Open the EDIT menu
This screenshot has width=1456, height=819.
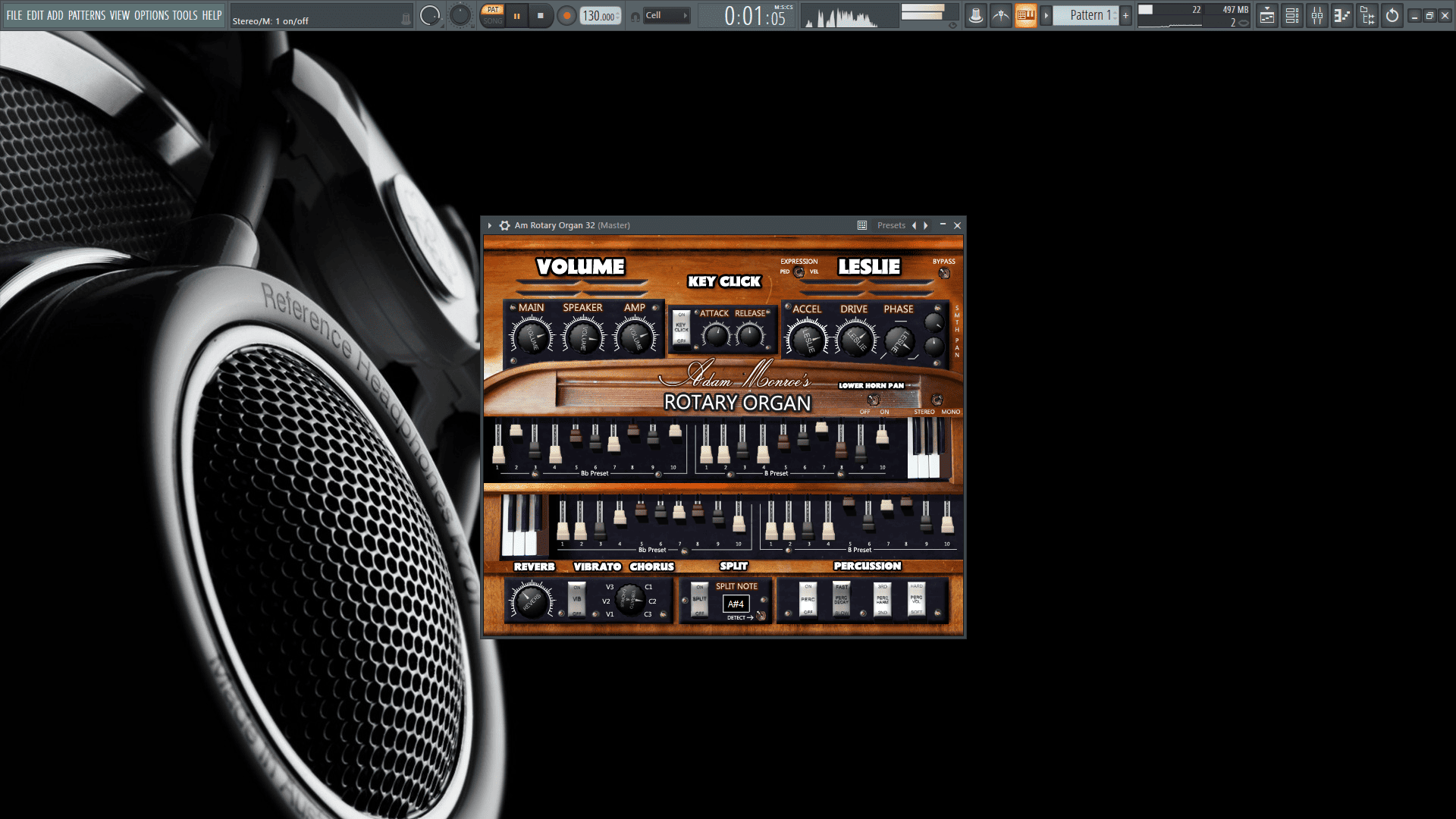35,15
